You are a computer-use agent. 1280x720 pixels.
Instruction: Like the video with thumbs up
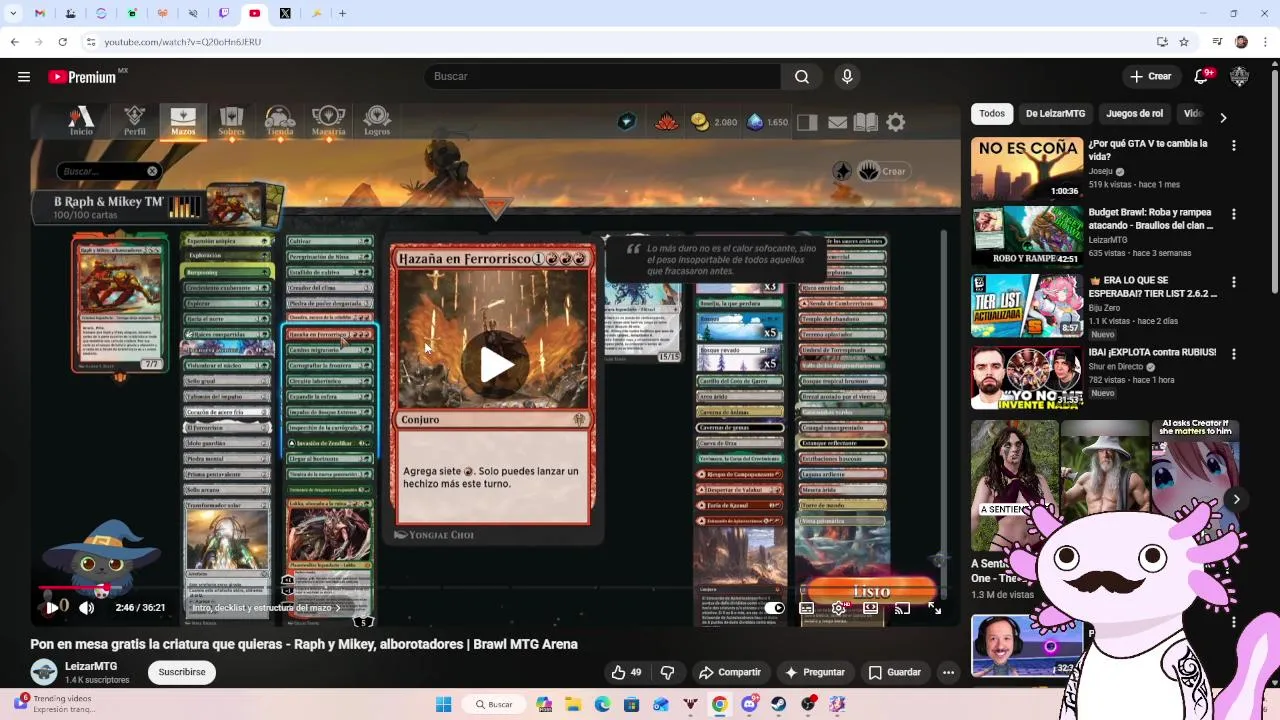627,672
